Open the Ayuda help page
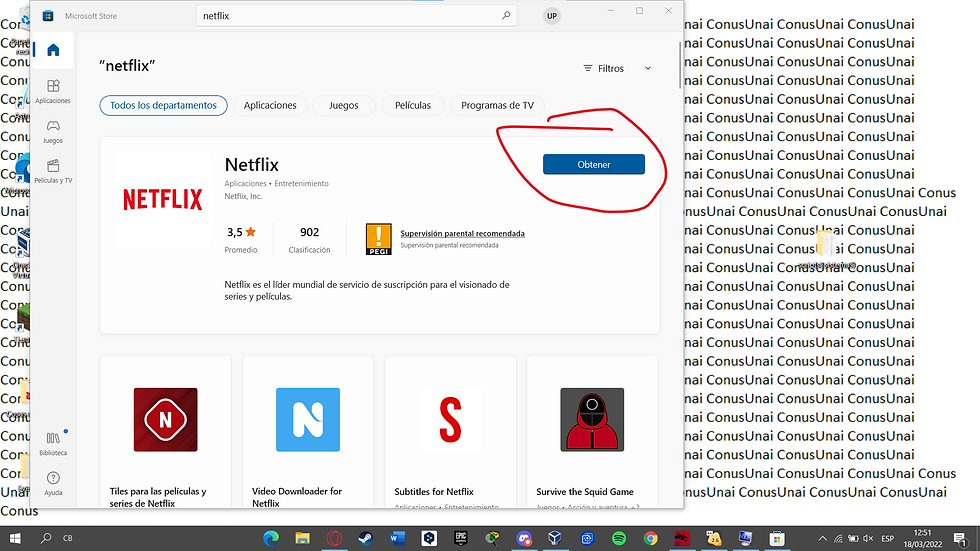980x551 pixels. click(x=53, y=484)
